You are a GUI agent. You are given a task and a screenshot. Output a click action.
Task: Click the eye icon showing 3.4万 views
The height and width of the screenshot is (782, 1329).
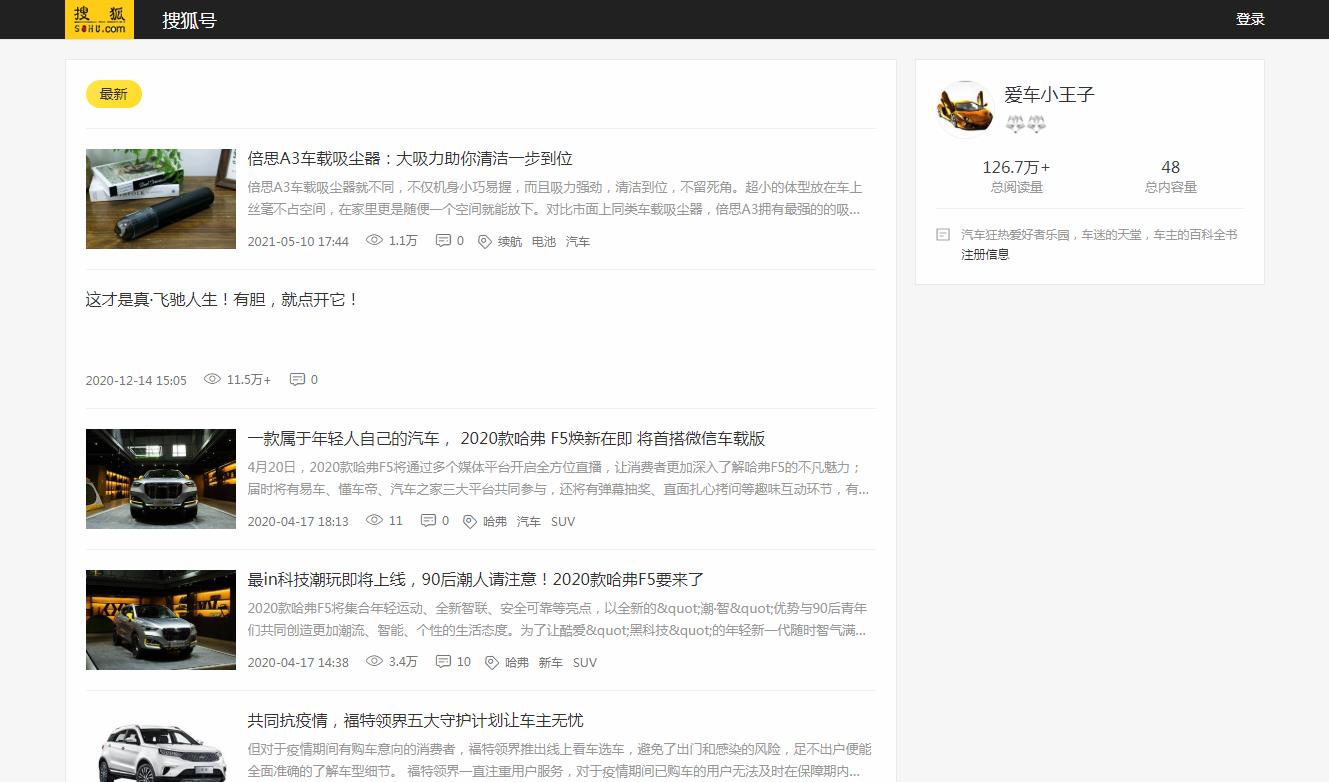(375, 661)
